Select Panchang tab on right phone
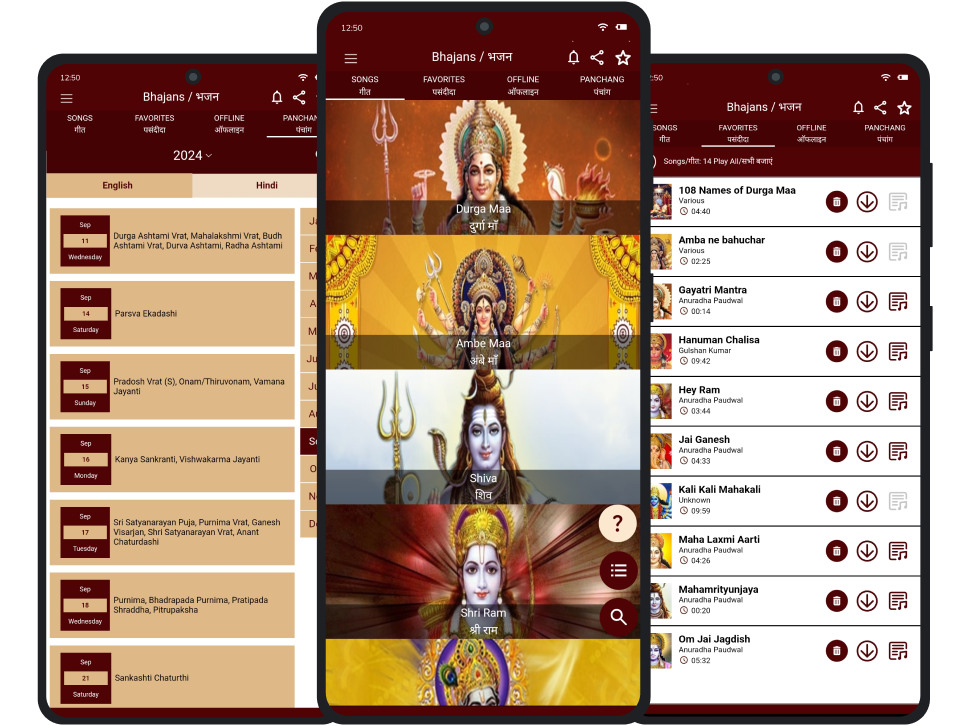The height and width of the screenshot is (726, 970). click(x=885, y=134)
